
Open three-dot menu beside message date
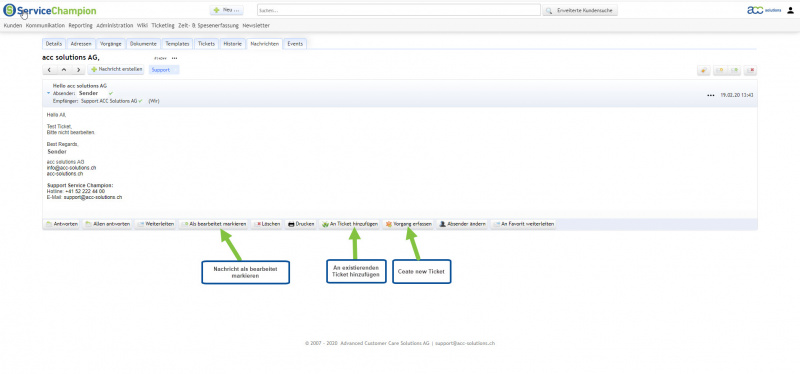point(710,95)
